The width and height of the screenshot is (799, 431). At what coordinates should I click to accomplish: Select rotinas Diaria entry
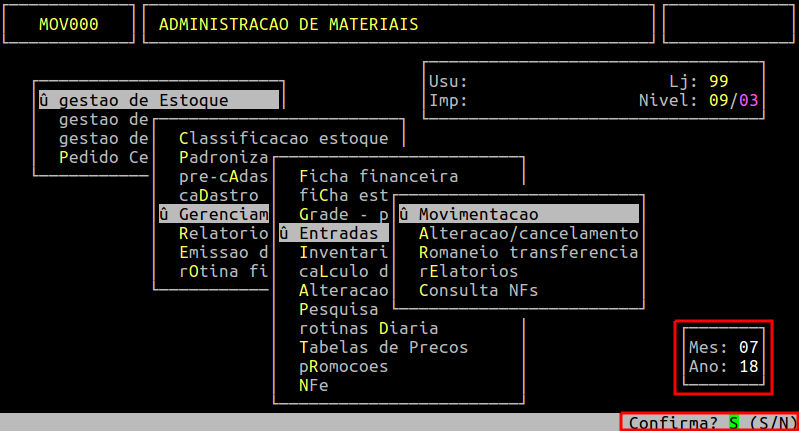click(x=368, y=328)
